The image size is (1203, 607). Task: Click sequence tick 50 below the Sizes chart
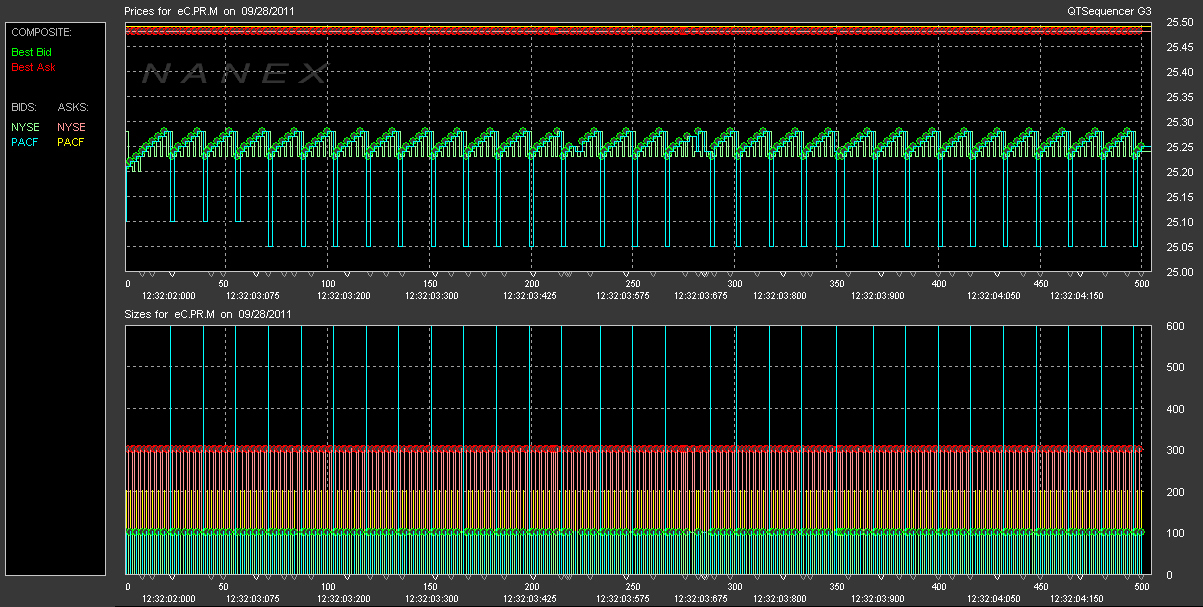[x=224, y=587]
